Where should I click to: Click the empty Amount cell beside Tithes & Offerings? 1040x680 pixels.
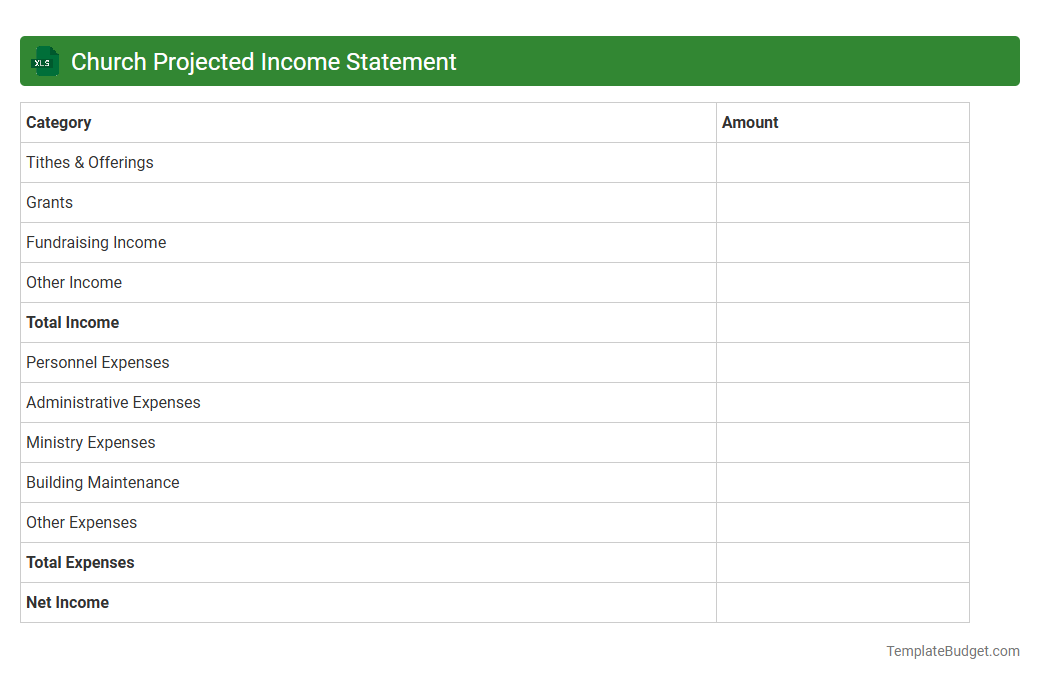(842, 162)
